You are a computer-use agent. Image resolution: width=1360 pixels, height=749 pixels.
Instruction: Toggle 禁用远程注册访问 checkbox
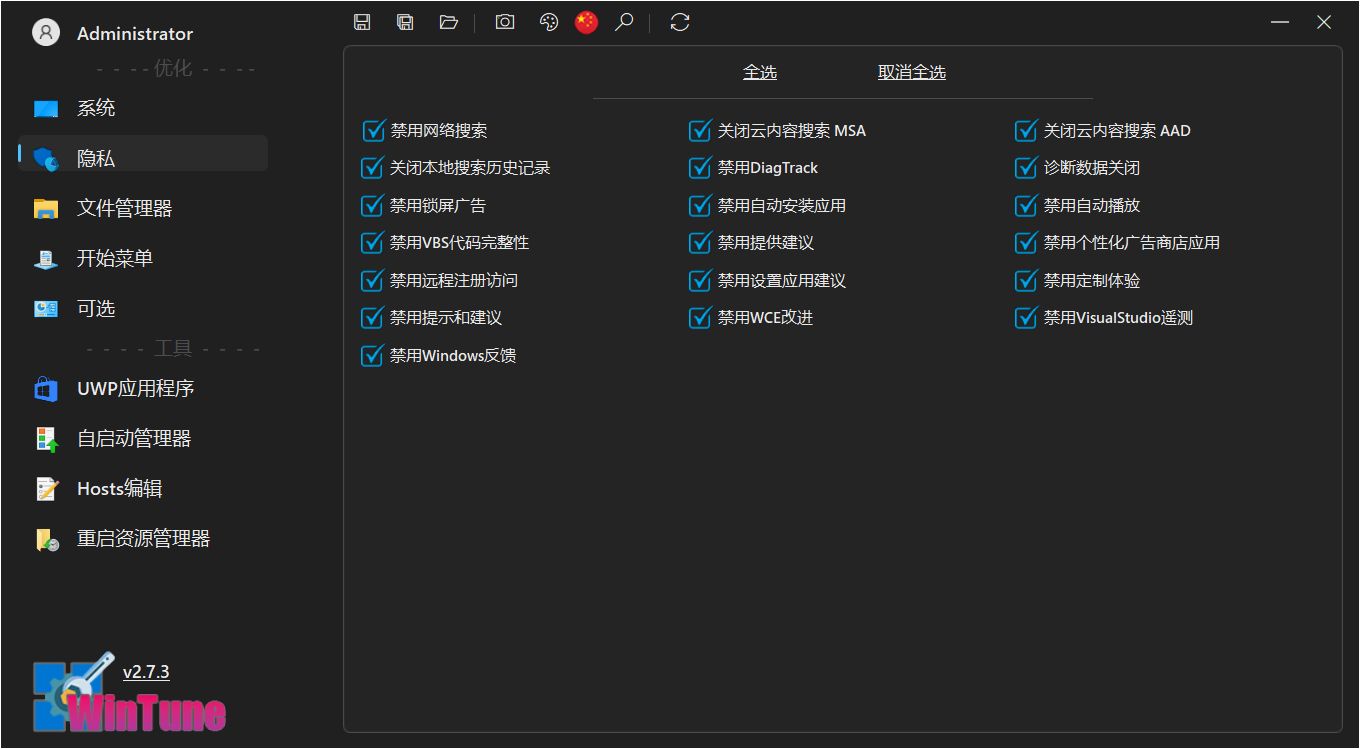point(373,280)
